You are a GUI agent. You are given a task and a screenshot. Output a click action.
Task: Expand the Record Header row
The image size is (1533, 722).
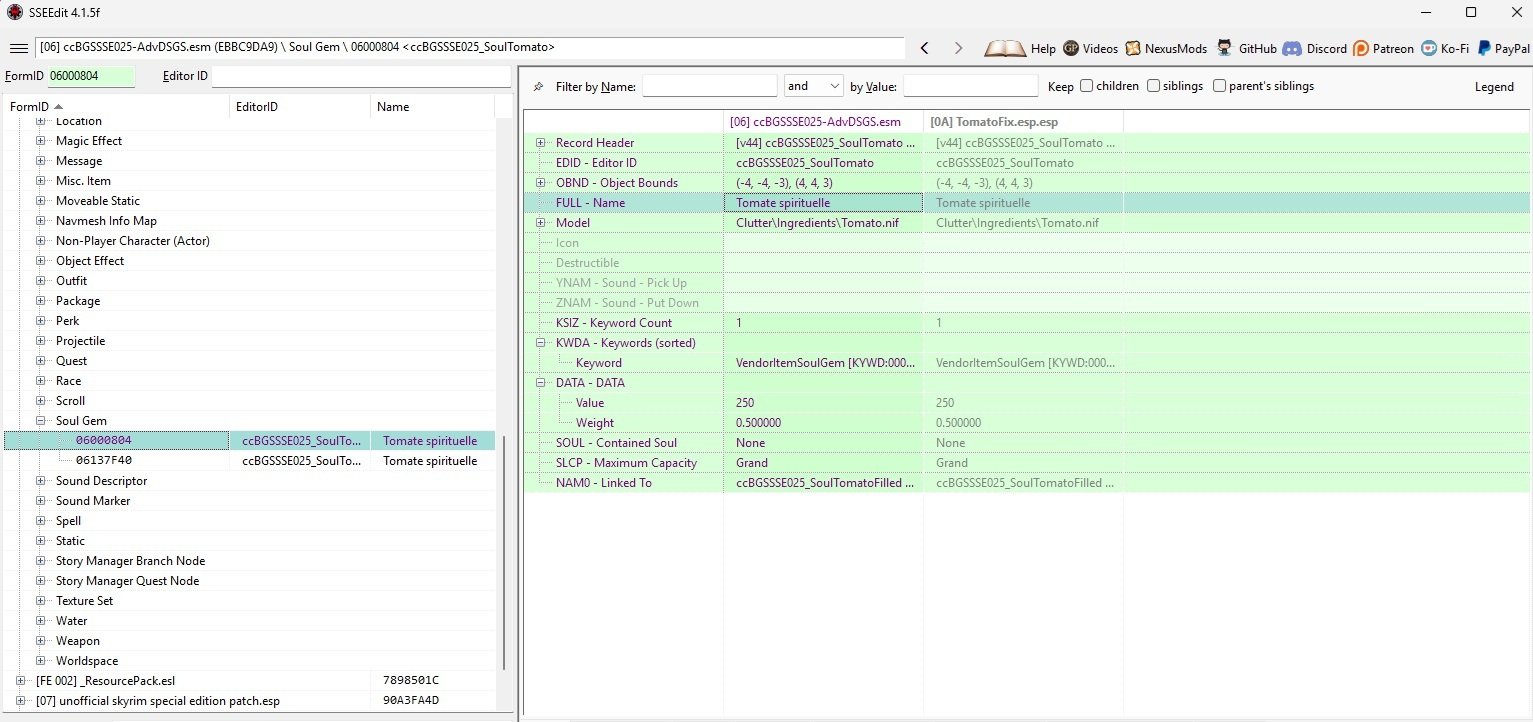coord(540,143)
